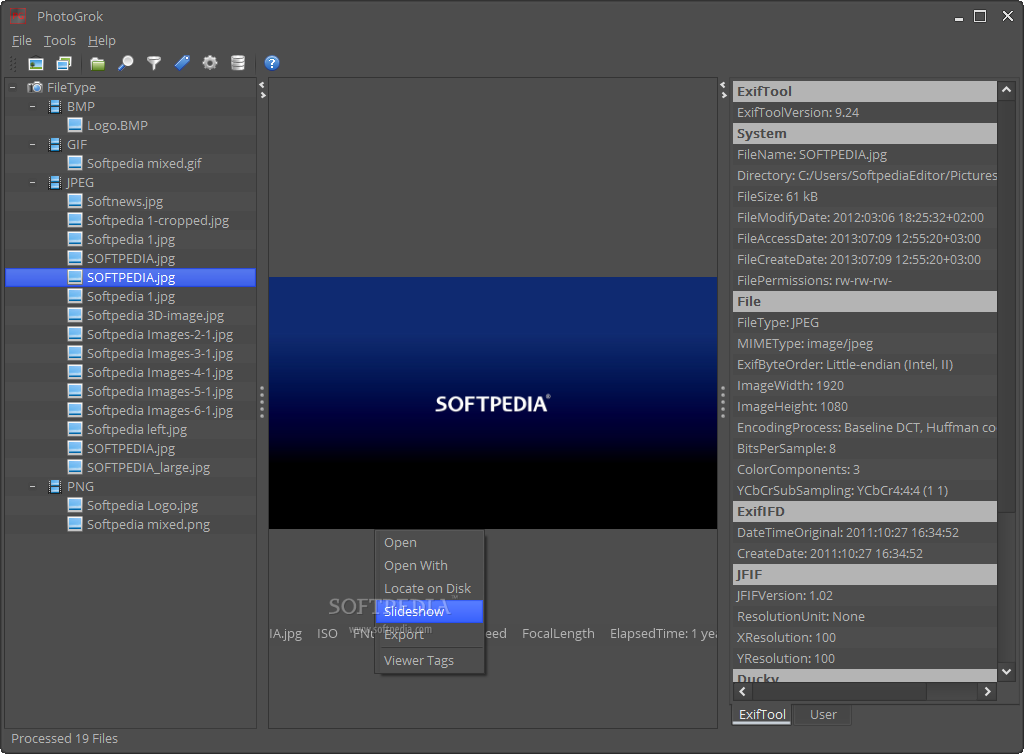Click metadata panel scroll up arrow
This screenshot has height=754, width=1024.
point(1006,90)
